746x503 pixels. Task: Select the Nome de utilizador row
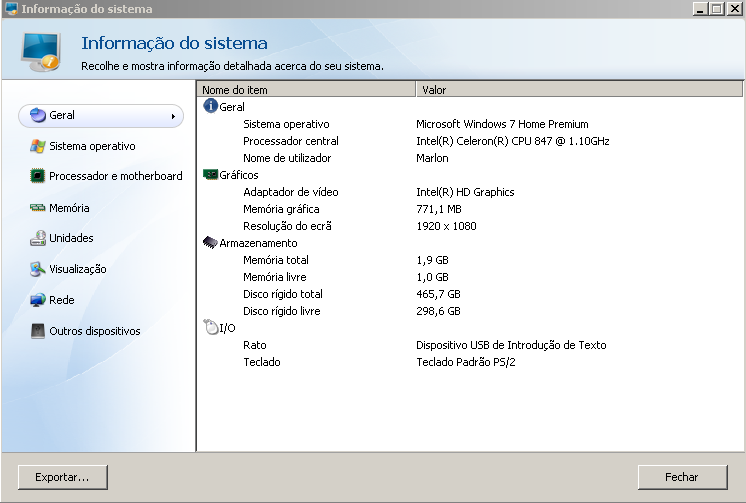coord(469,158)
